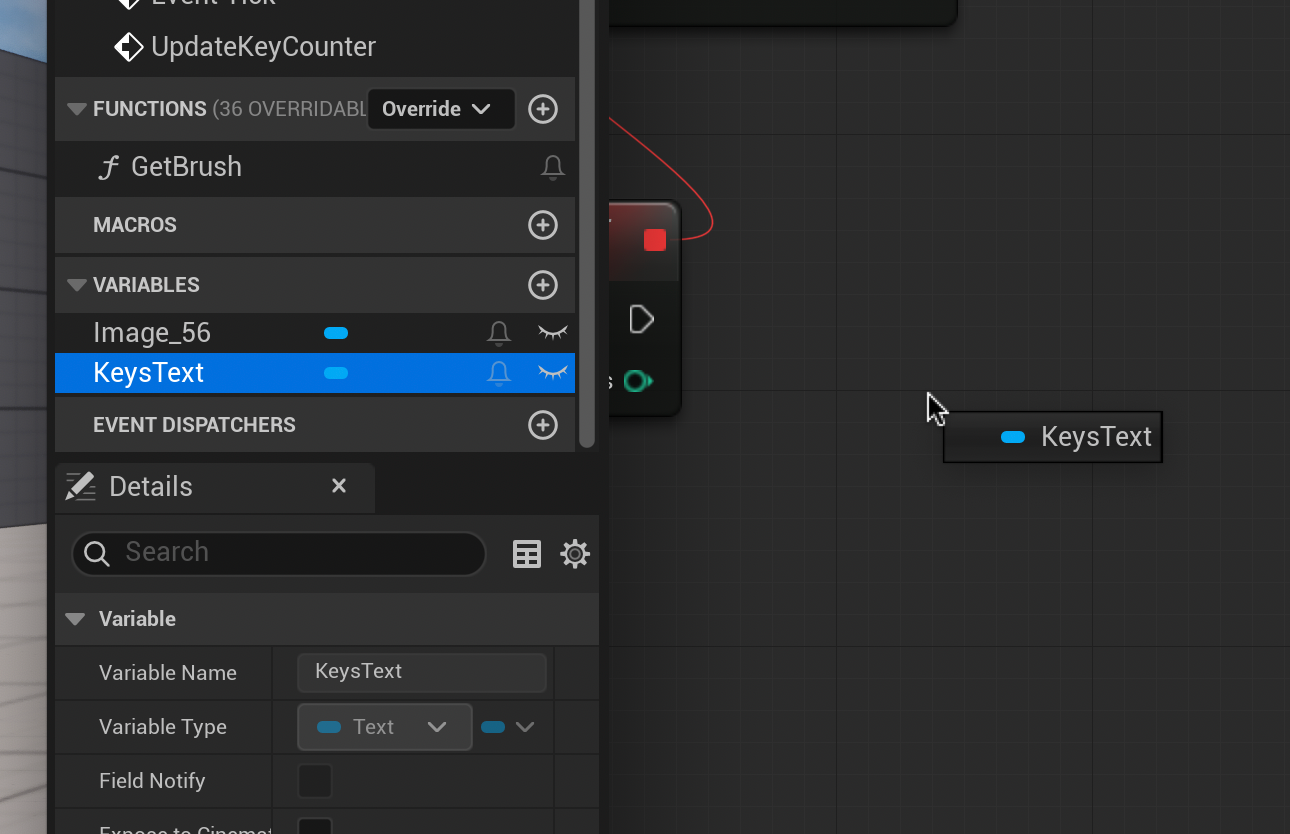Click the Image_56 type color pill
The height and width of the screenshot is (834, 1290).
336,333
